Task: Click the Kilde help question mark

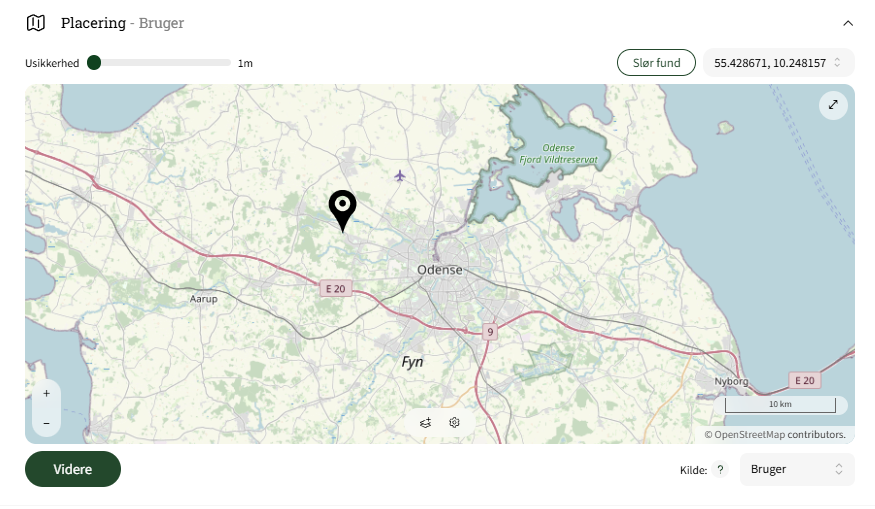Action: click(720, 470)
